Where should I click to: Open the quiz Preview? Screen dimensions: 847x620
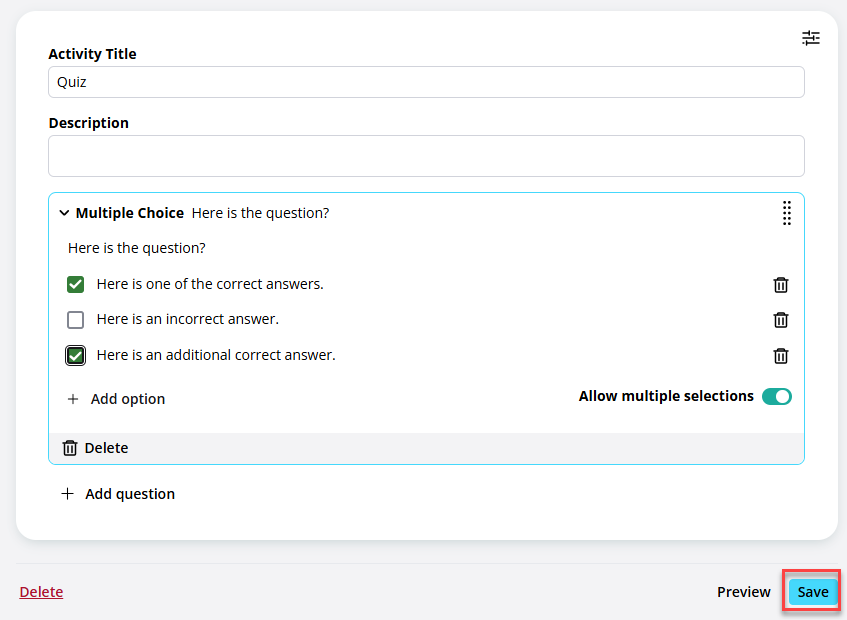(x=744, y=592)
